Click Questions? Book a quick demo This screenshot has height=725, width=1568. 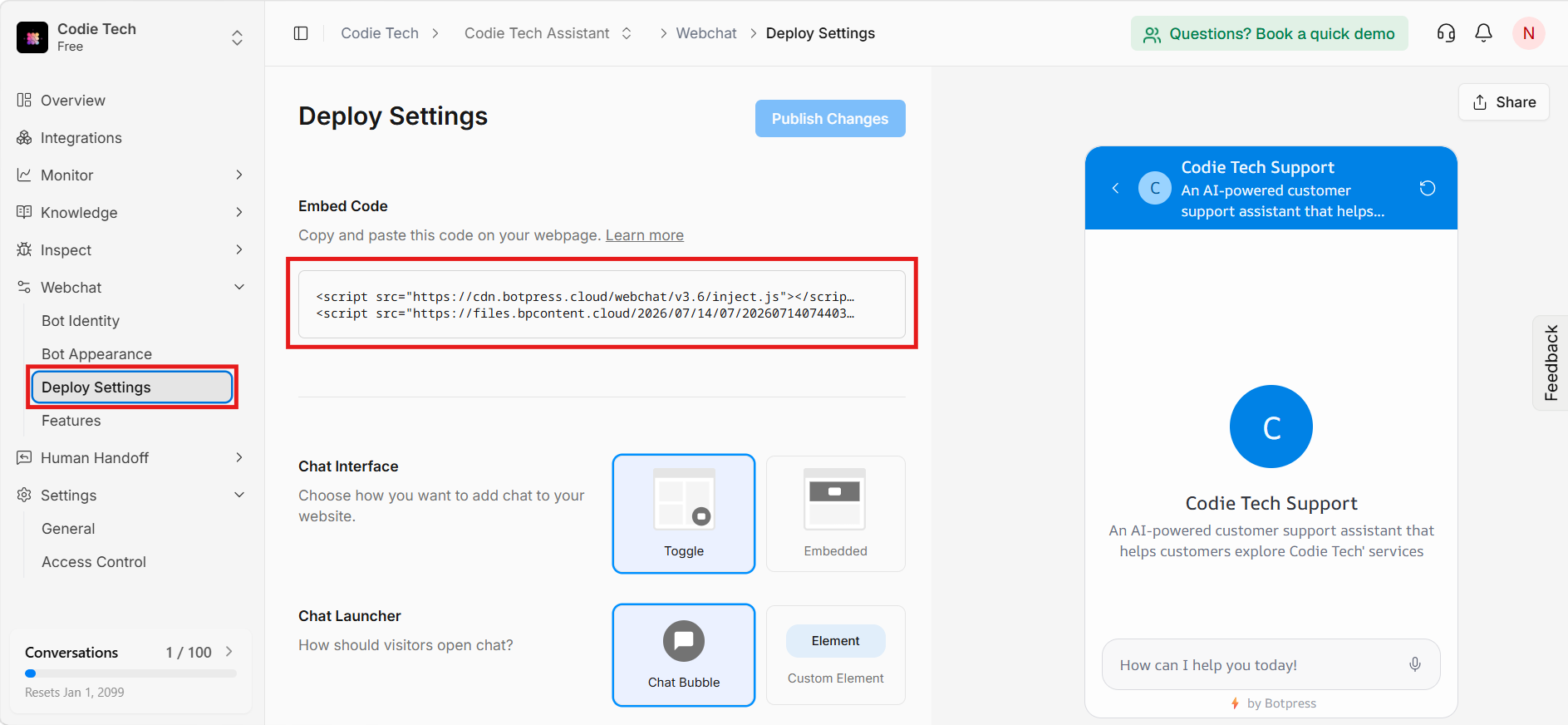tap(1270, 34)
